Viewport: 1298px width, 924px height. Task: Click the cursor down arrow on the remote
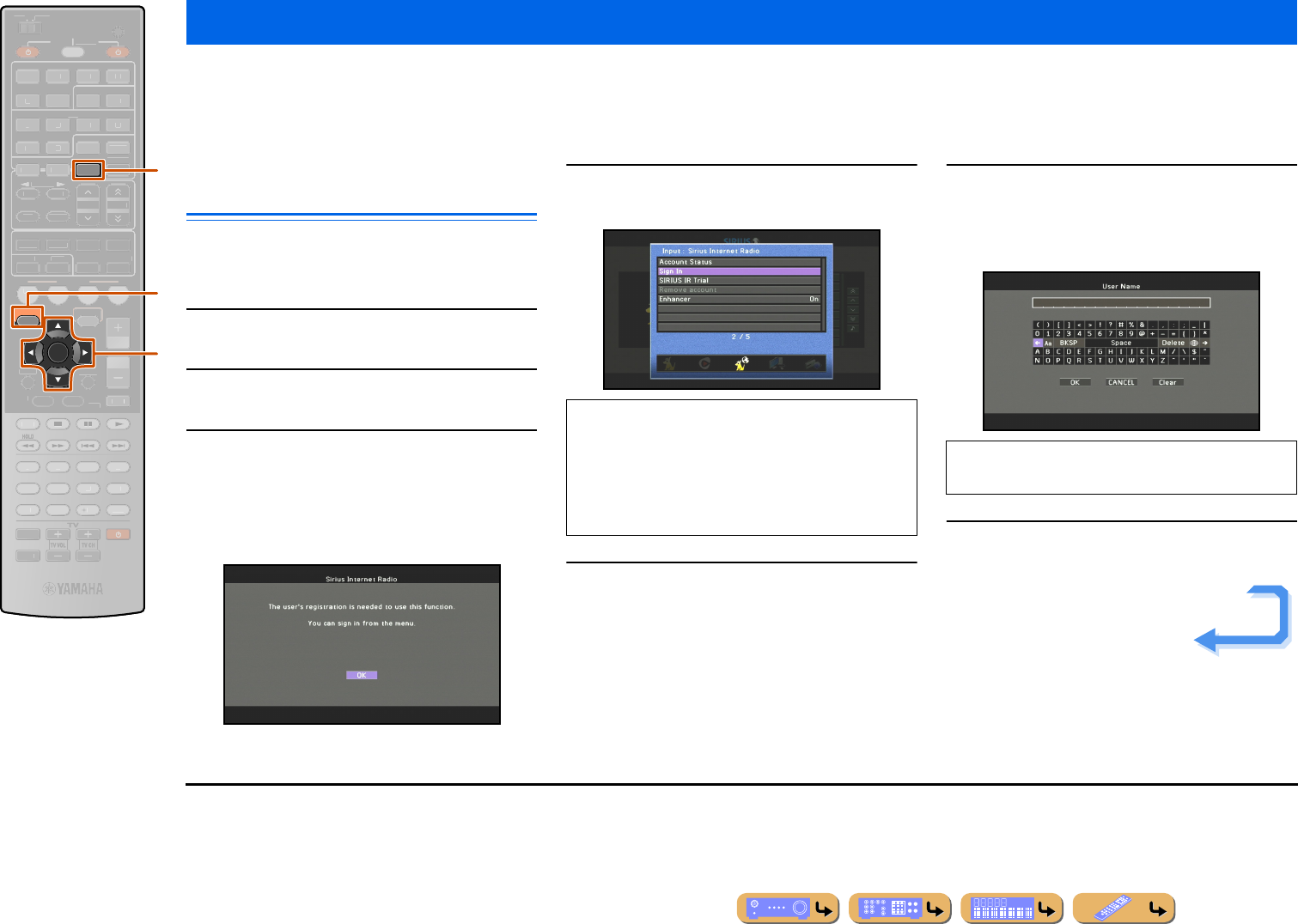coord(58,379)
